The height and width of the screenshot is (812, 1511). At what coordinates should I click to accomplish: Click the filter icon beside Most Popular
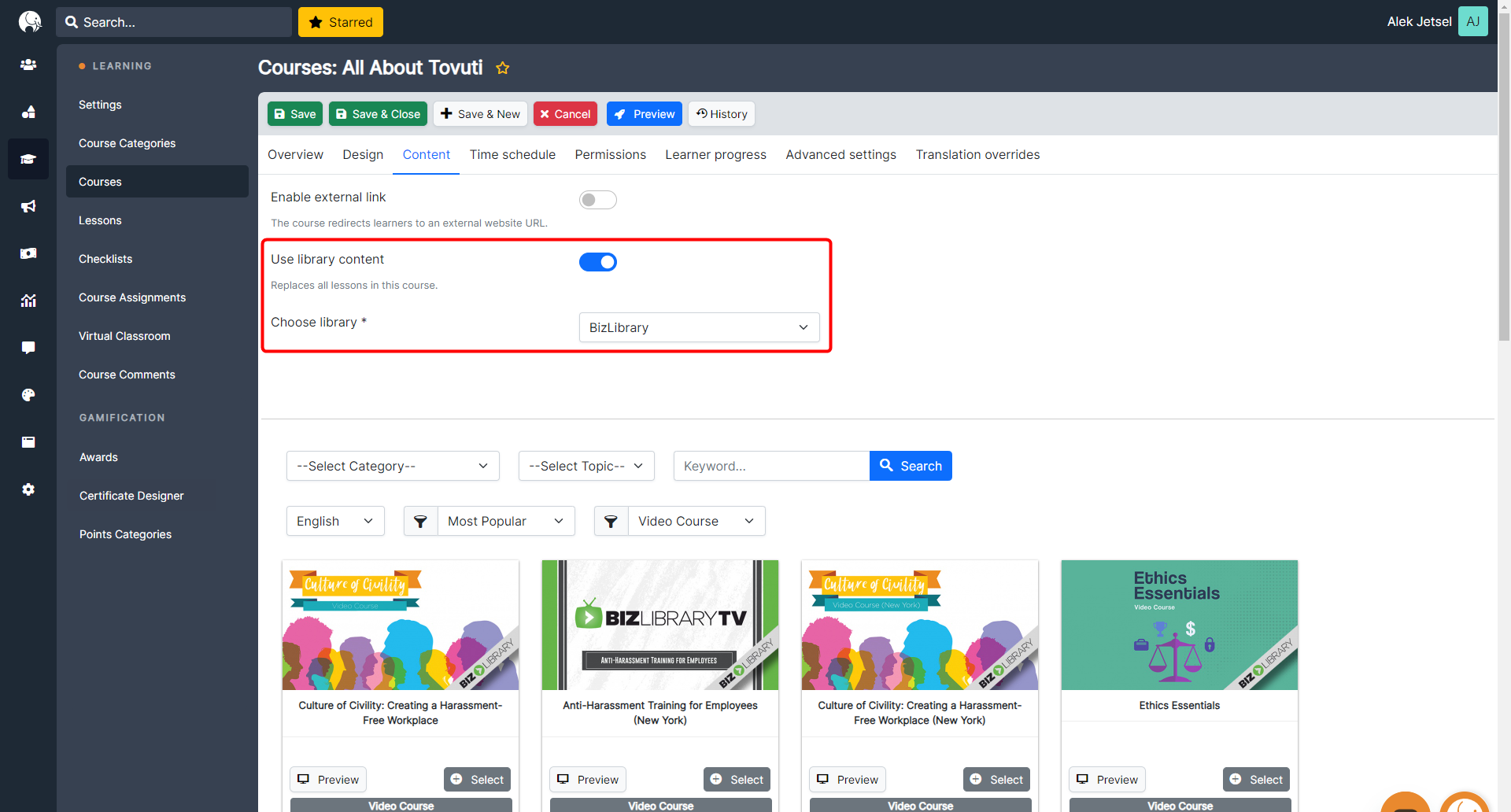(421, 521)
